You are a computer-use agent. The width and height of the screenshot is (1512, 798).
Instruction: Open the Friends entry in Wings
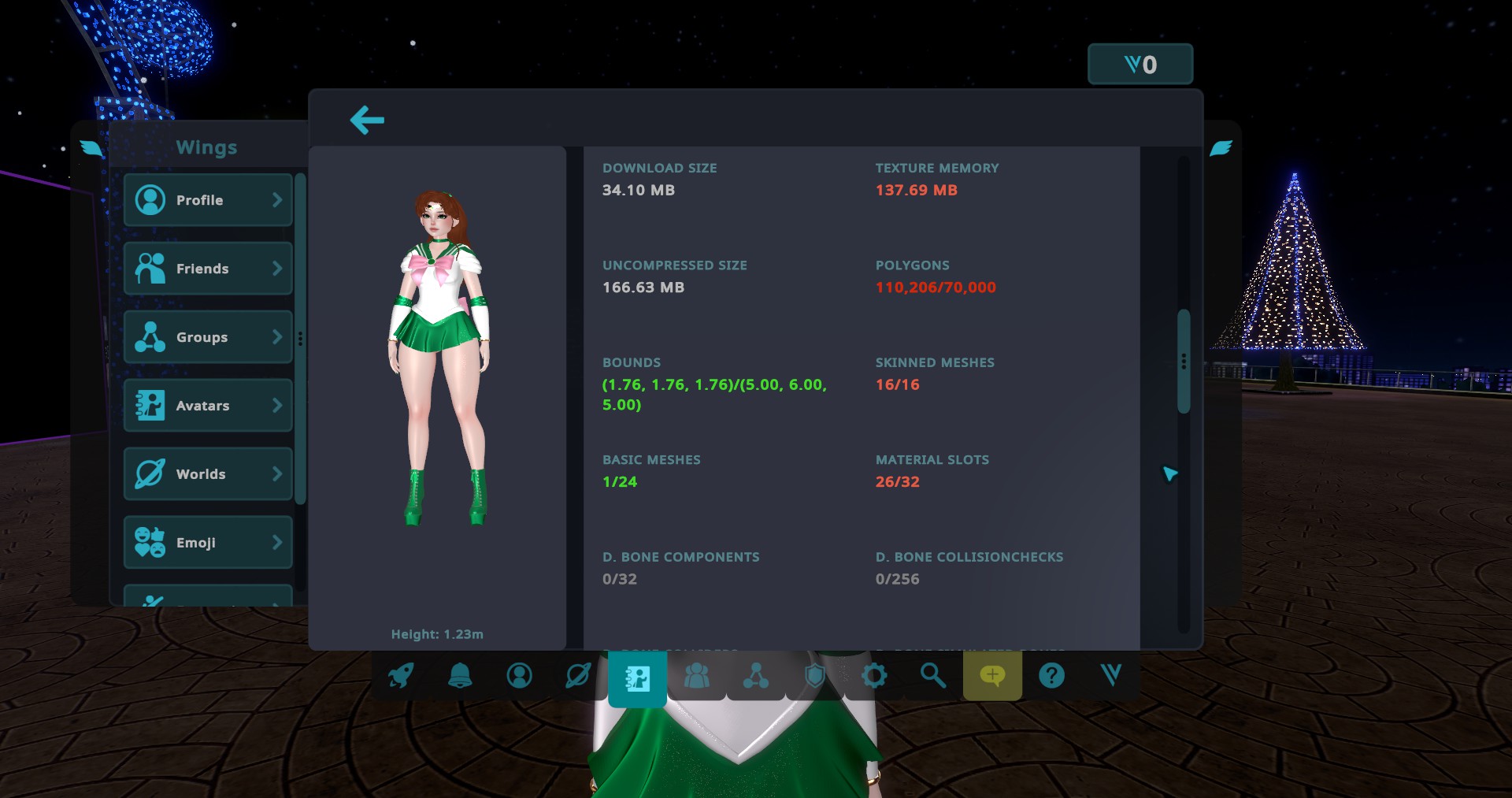click(208, 269)
